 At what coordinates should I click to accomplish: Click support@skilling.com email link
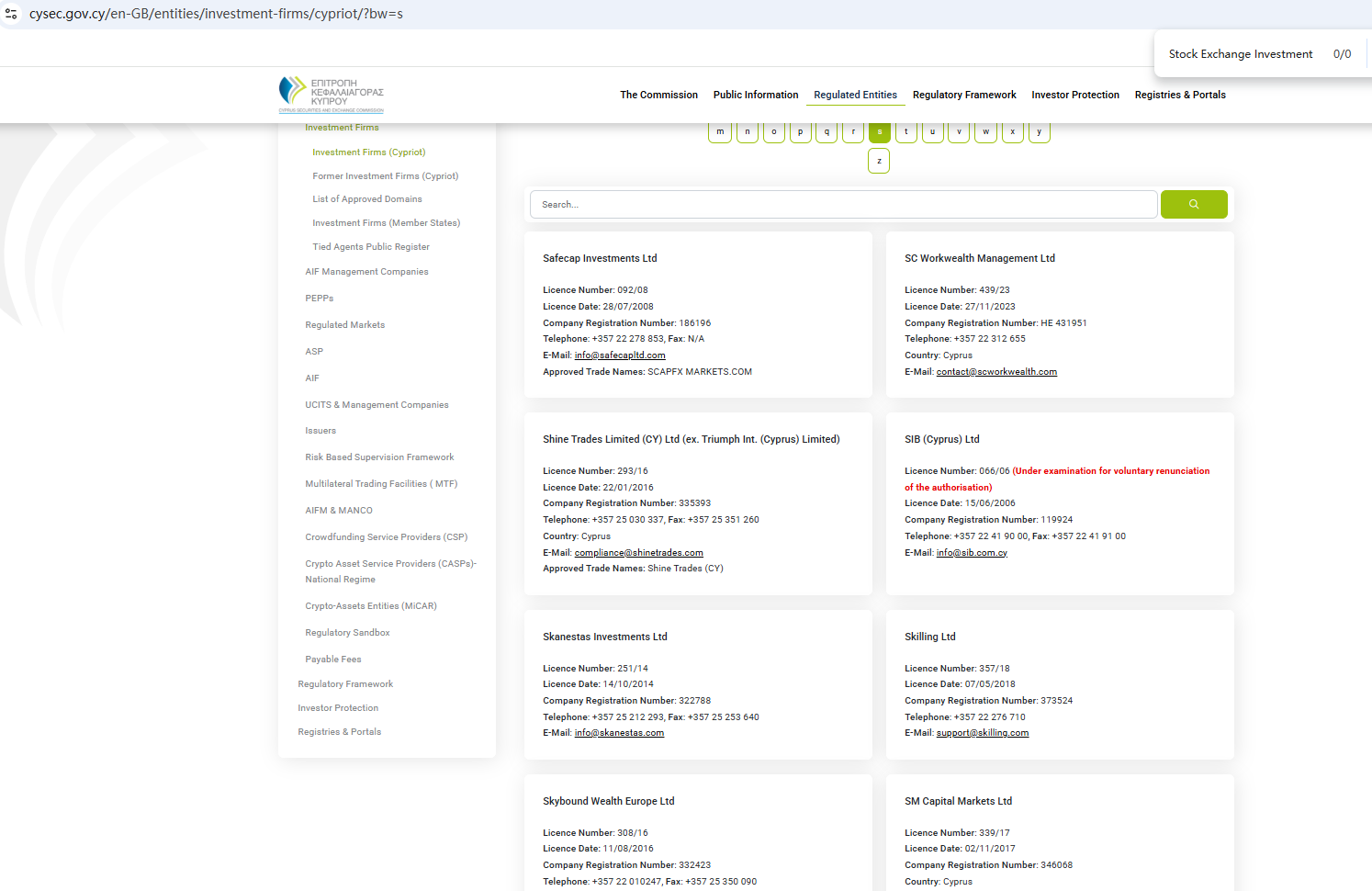coord(982,733)
